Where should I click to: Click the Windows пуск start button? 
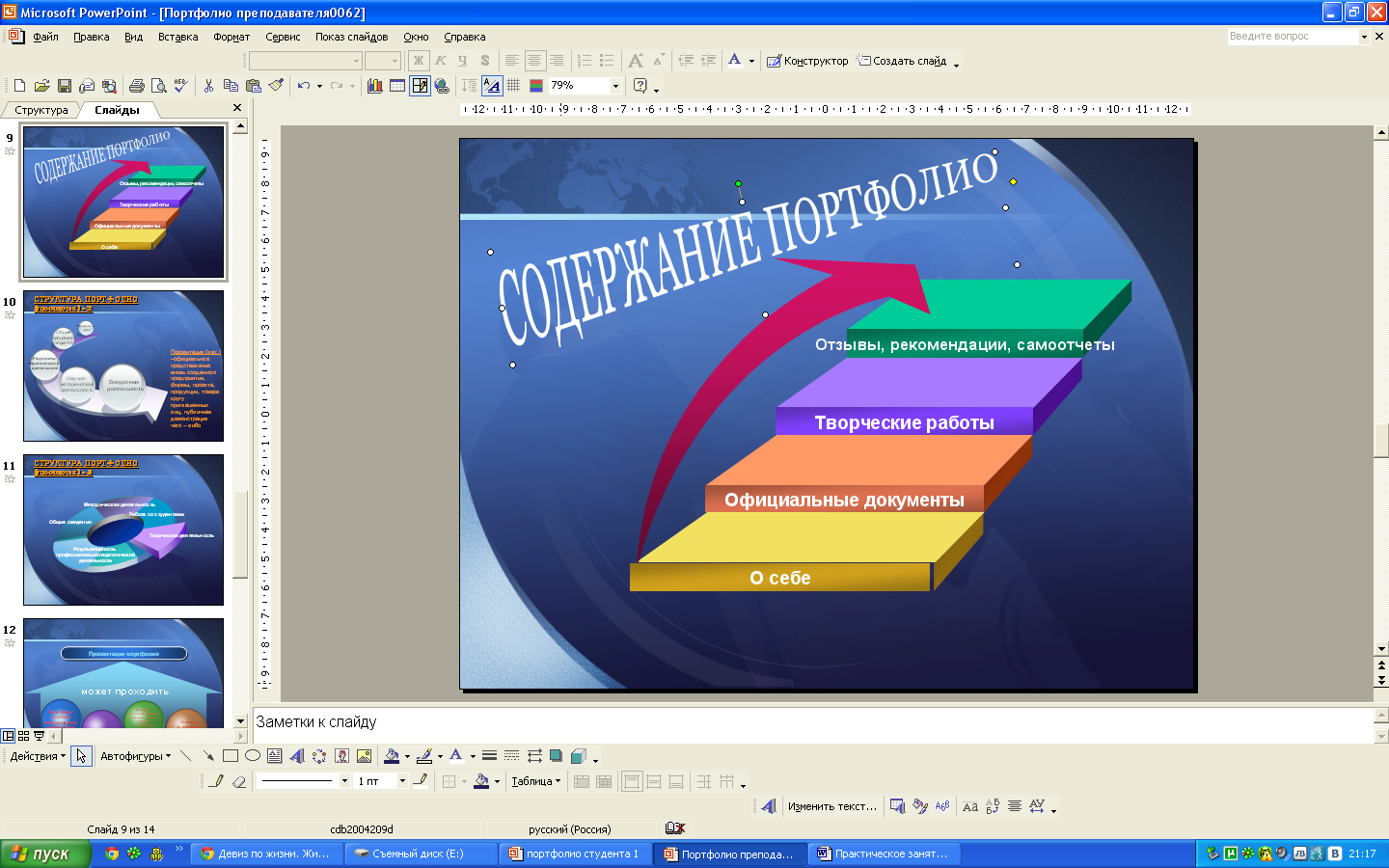click(45, 854)
